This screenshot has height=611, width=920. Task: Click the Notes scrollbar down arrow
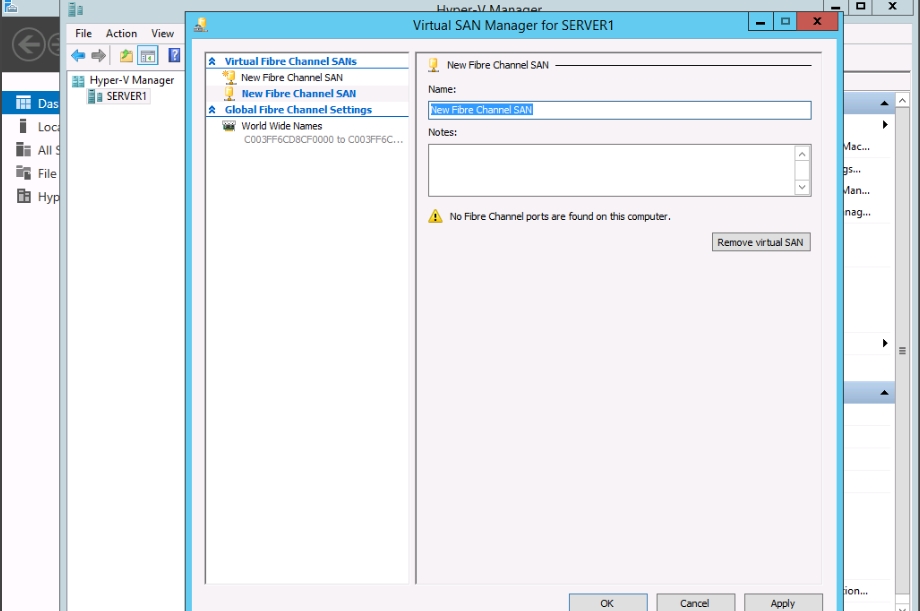pos(802,187)
